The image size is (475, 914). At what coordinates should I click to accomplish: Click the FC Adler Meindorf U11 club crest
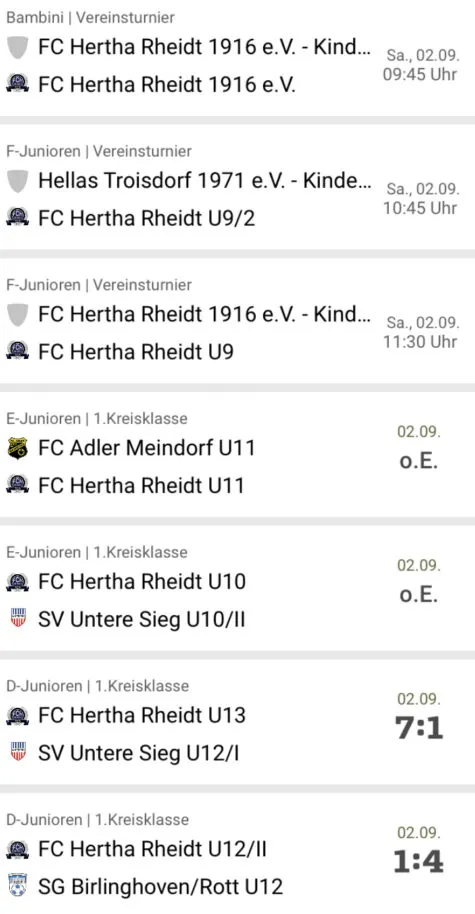[x=17, y=448]
